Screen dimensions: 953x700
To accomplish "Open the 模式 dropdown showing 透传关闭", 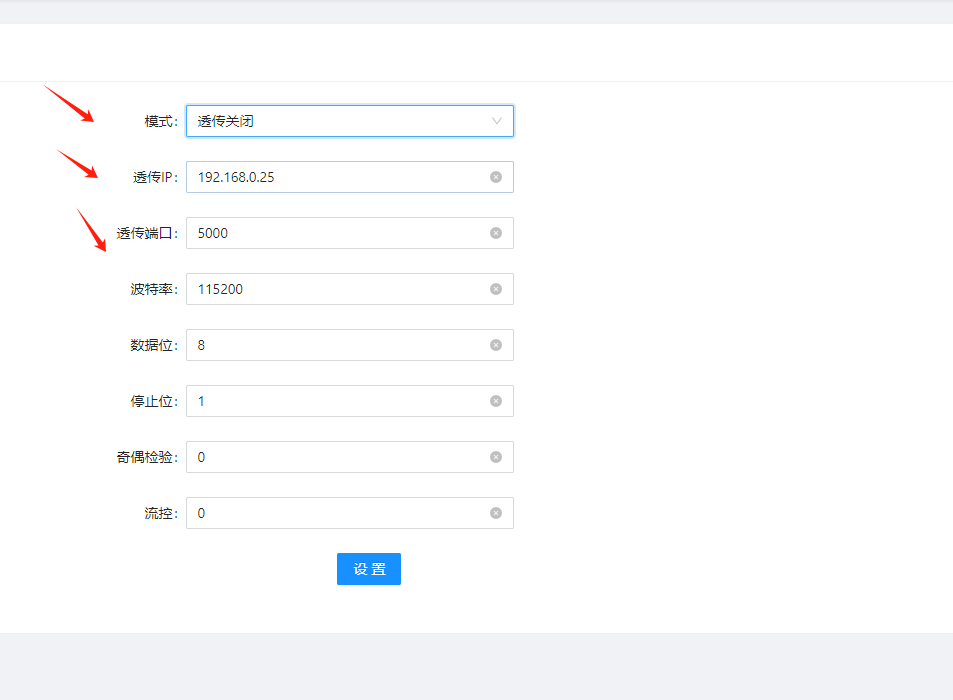I will point(349,121).
